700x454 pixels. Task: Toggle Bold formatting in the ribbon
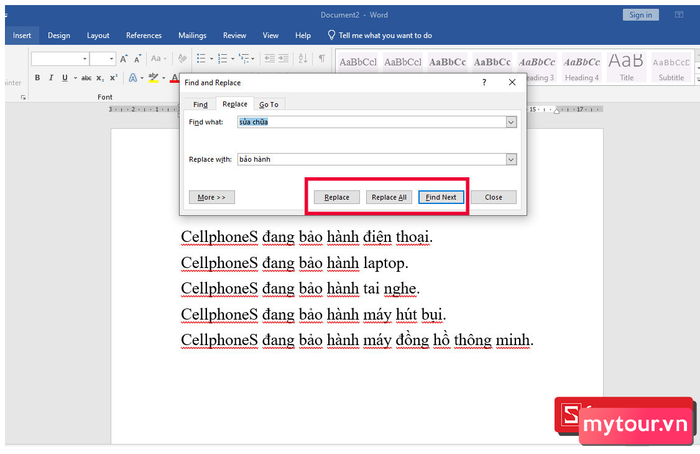(38, 78)
